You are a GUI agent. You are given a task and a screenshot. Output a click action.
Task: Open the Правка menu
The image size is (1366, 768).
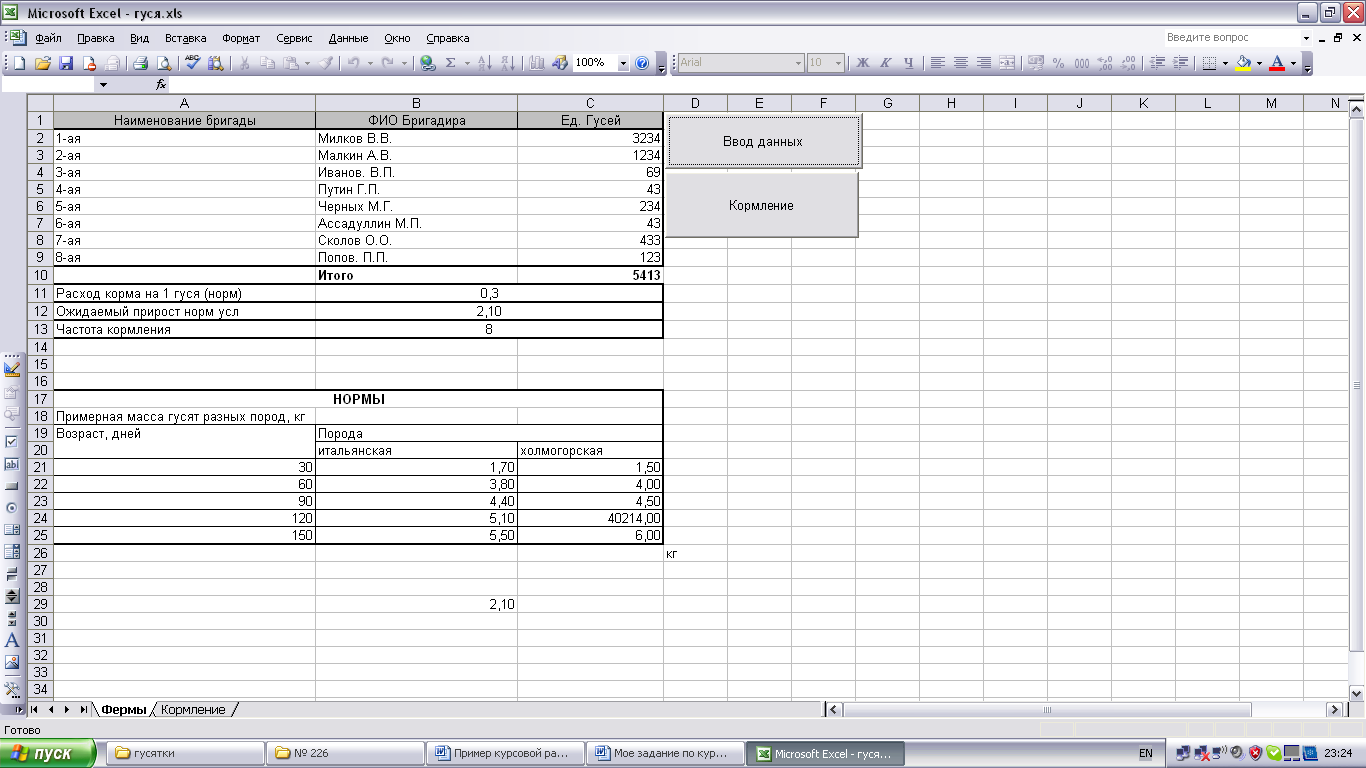point(96,38)
